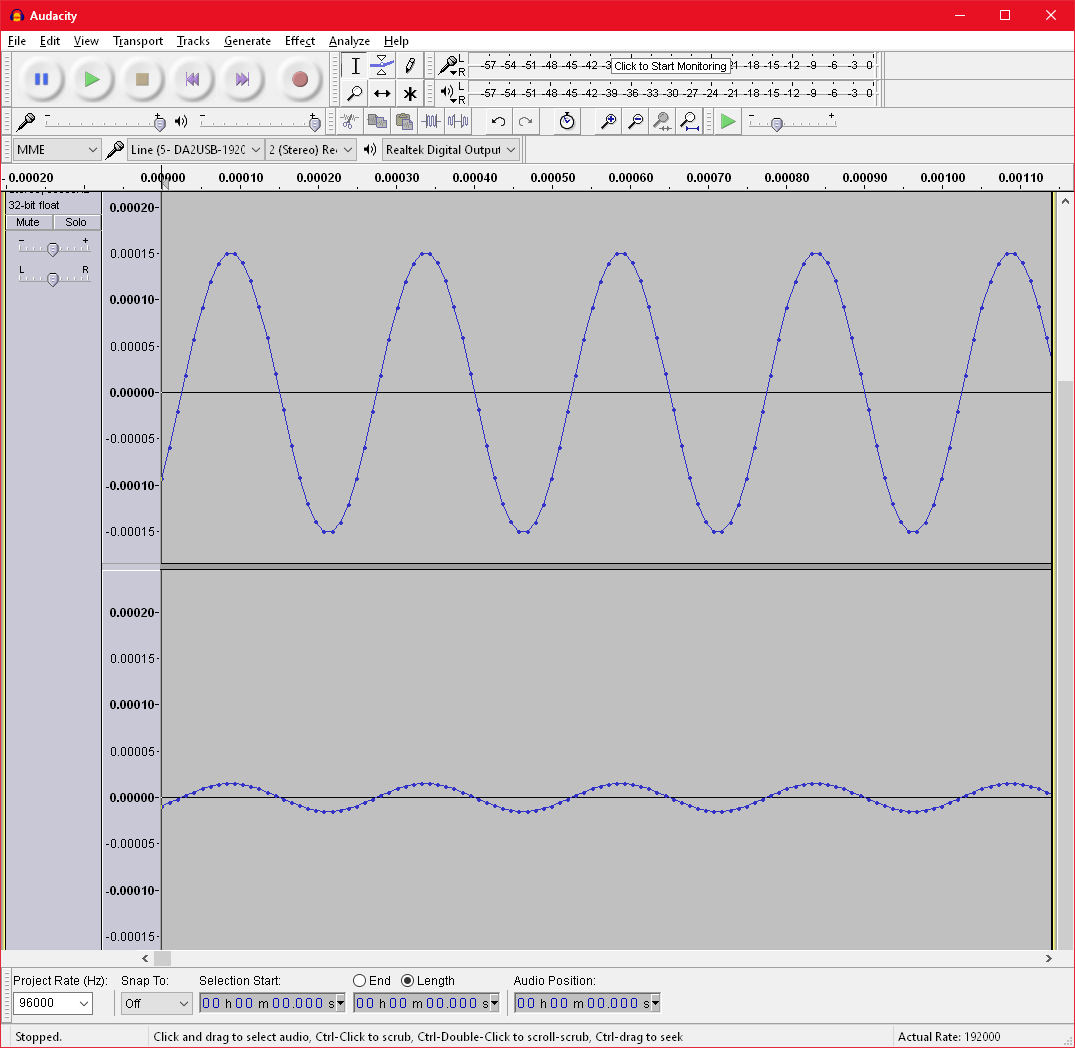The width and height of the screenshot is (1075, 1048).
Task: Open Selection Start time format arrow
Action: [x=340, y=1003]
